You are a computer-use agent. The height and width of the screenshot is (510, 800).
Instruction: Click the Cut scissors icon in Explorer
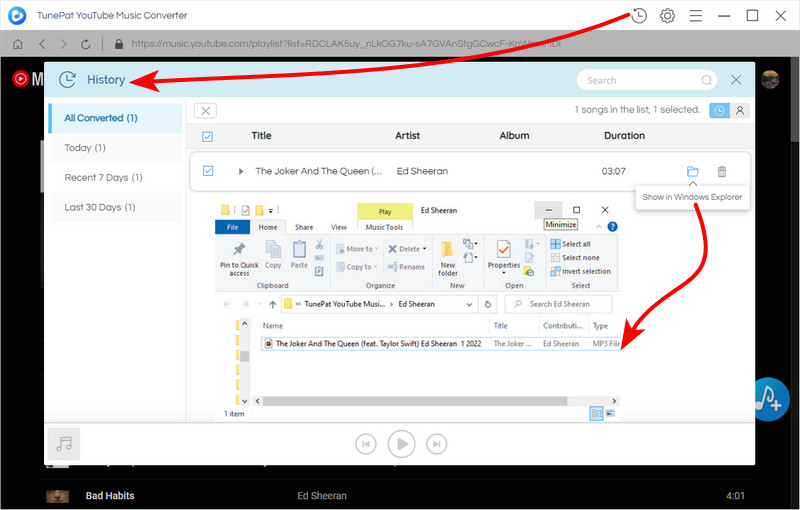[319, 244]
